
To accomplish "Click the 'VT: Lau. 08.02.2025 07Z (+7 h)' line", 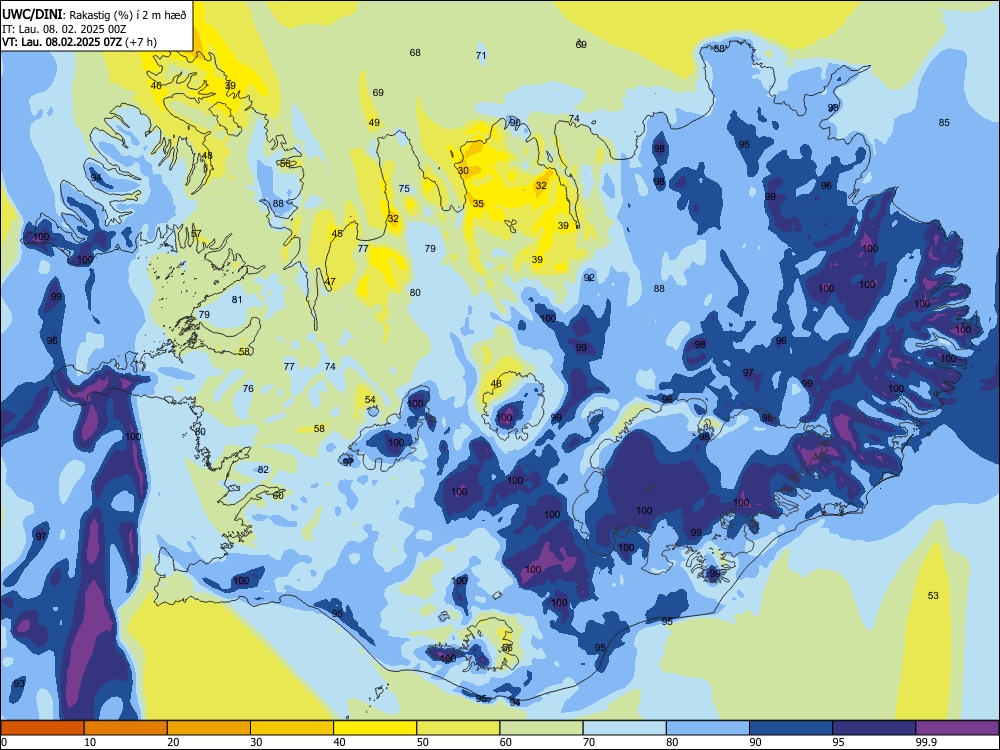I will (x=79, y=42).
